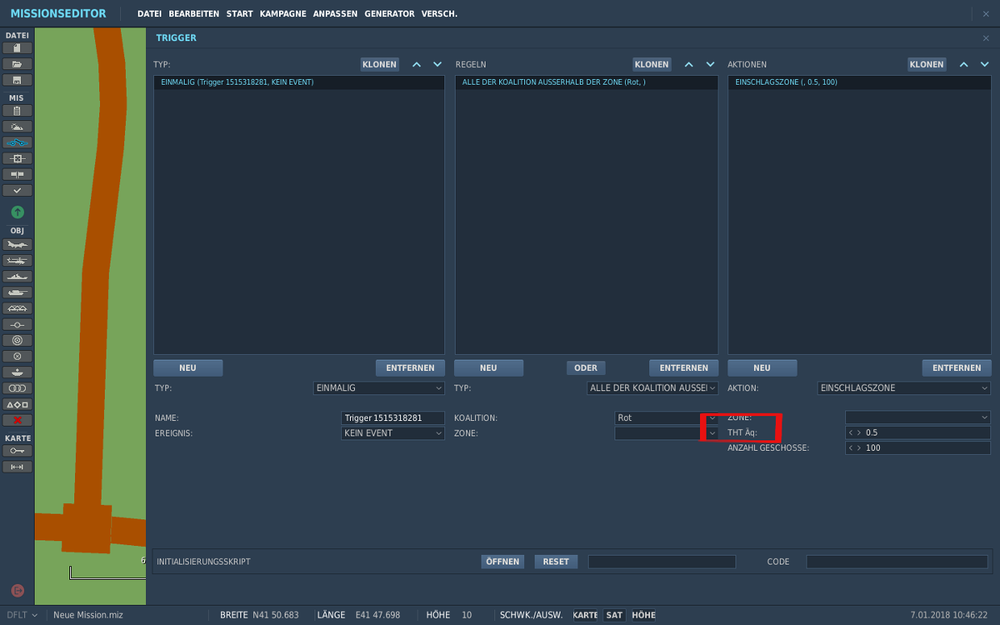Click the REGELN list up-arrow

(x=689, y=64)
